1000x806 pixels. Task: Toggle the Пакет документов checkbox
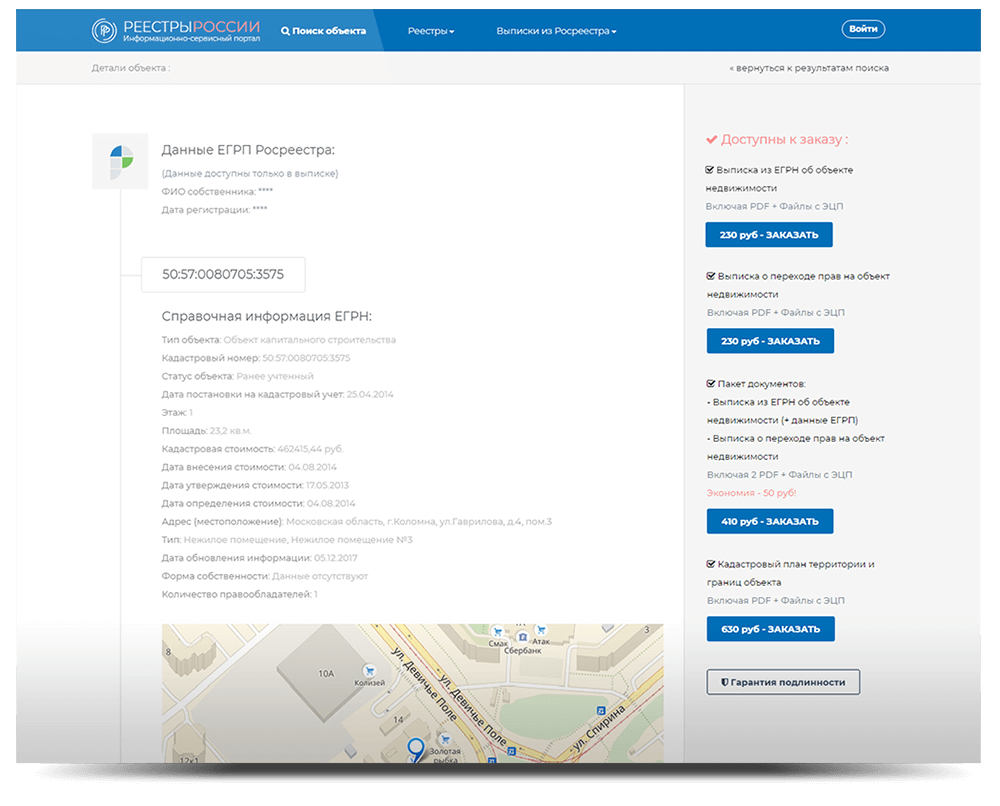coord(711,384)
